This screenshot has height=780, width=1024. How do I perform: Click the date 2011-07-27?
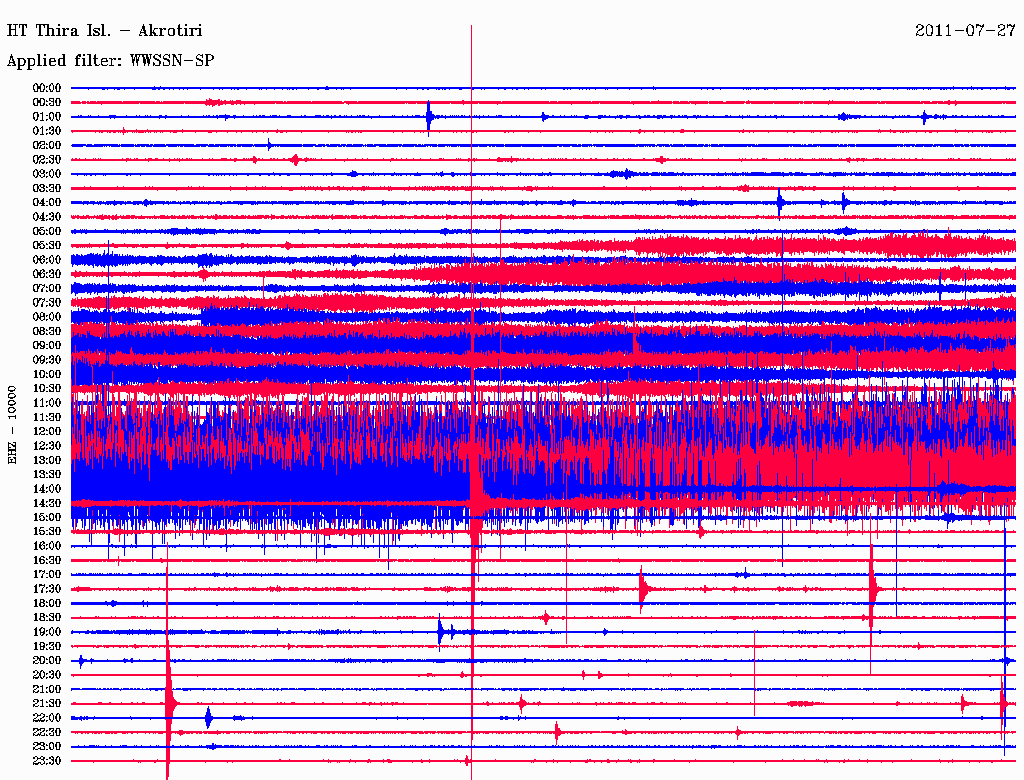[x=965, y=31]
